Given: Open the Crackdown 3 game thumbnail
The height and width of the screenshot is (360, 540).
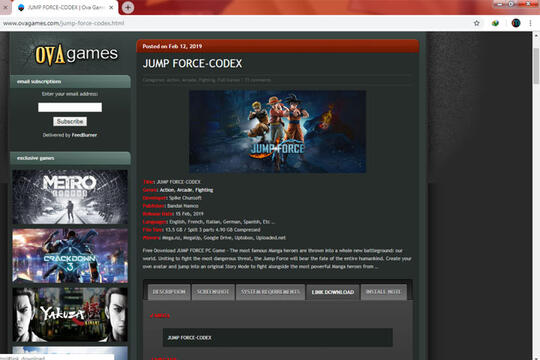Looking at the screenshot, I should click(70, 256).
